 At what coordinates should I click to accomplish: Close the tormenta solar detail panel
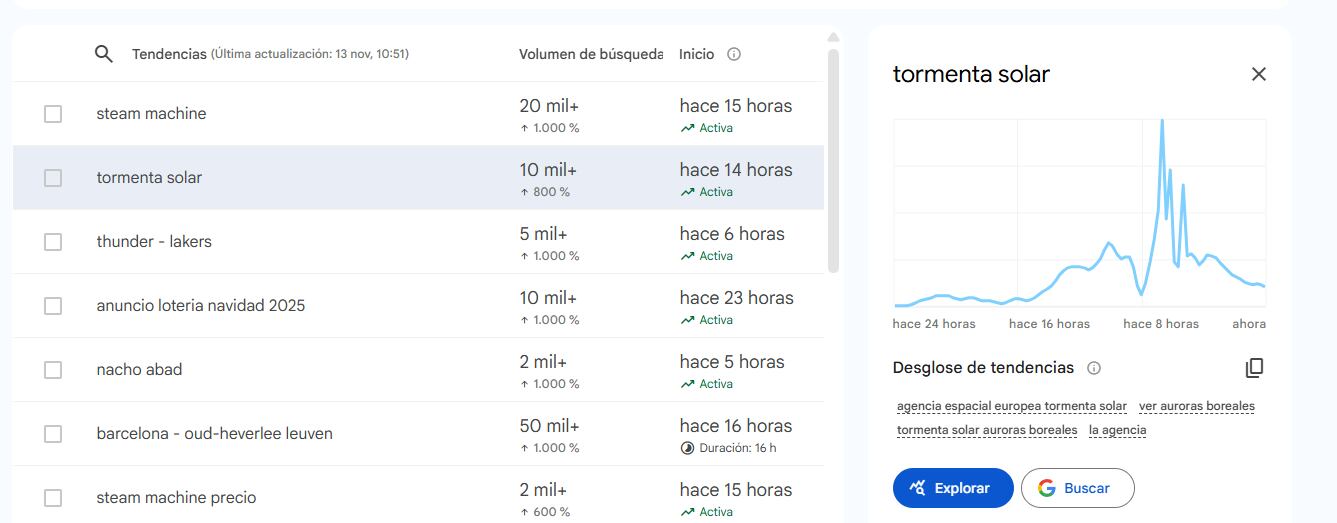pos(1259,74)
